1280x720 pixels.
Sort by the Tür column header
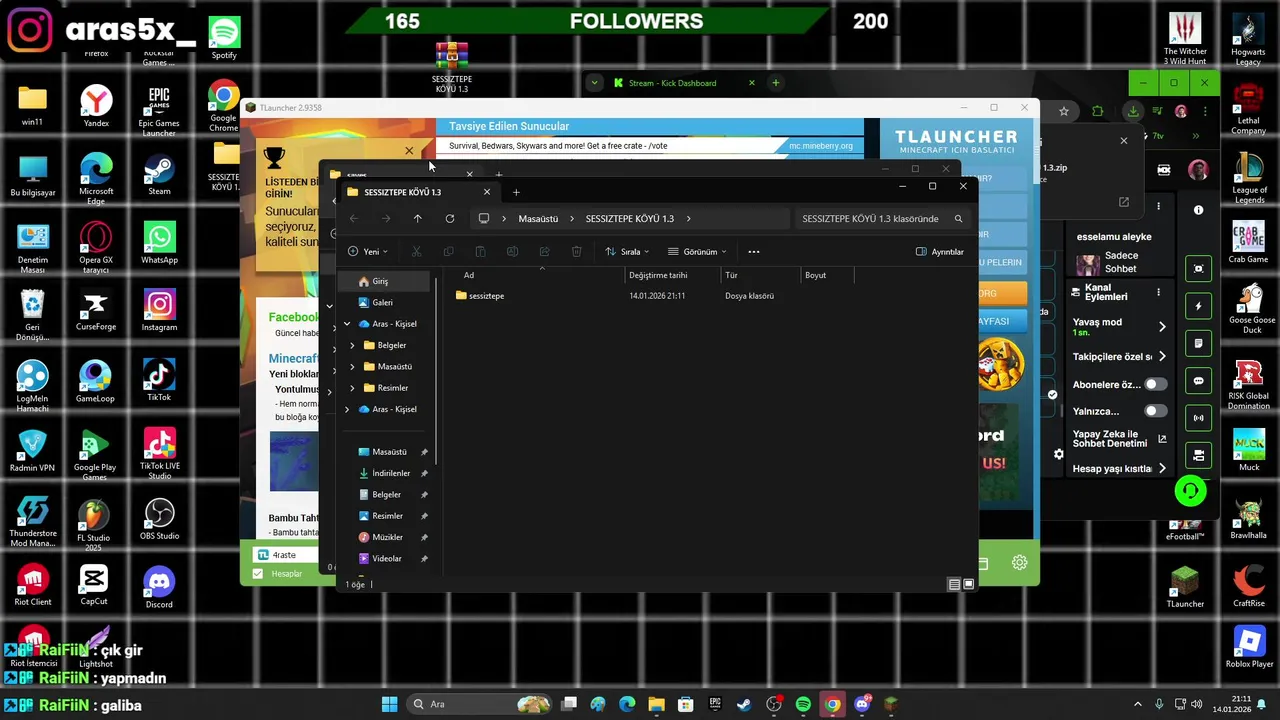pyautogui.click(x=760, y=275)
